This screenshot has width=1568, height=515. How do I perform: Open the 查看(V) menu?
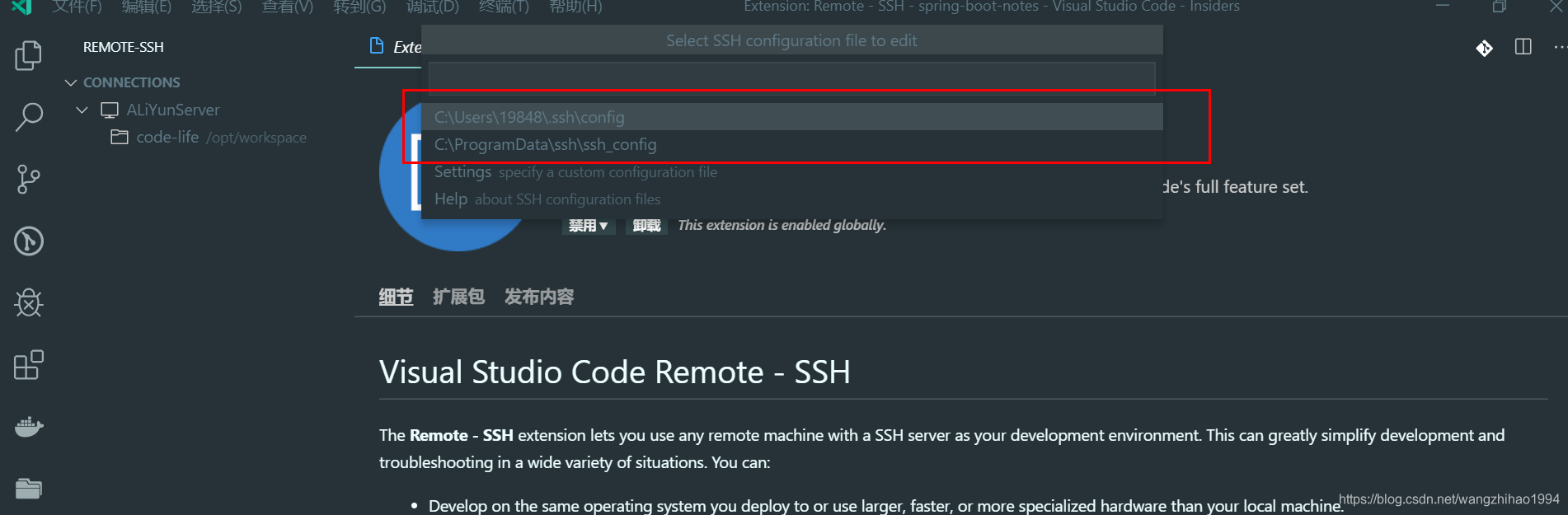click(x=288, y=7)
